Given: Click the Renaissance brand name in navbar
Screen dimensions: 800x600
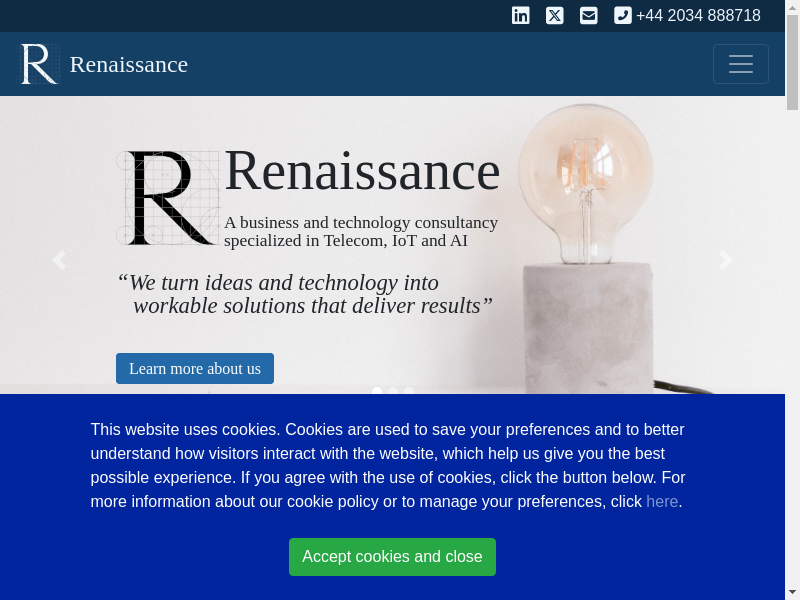Looking at the screenshot, I should [x=129, y=64].
